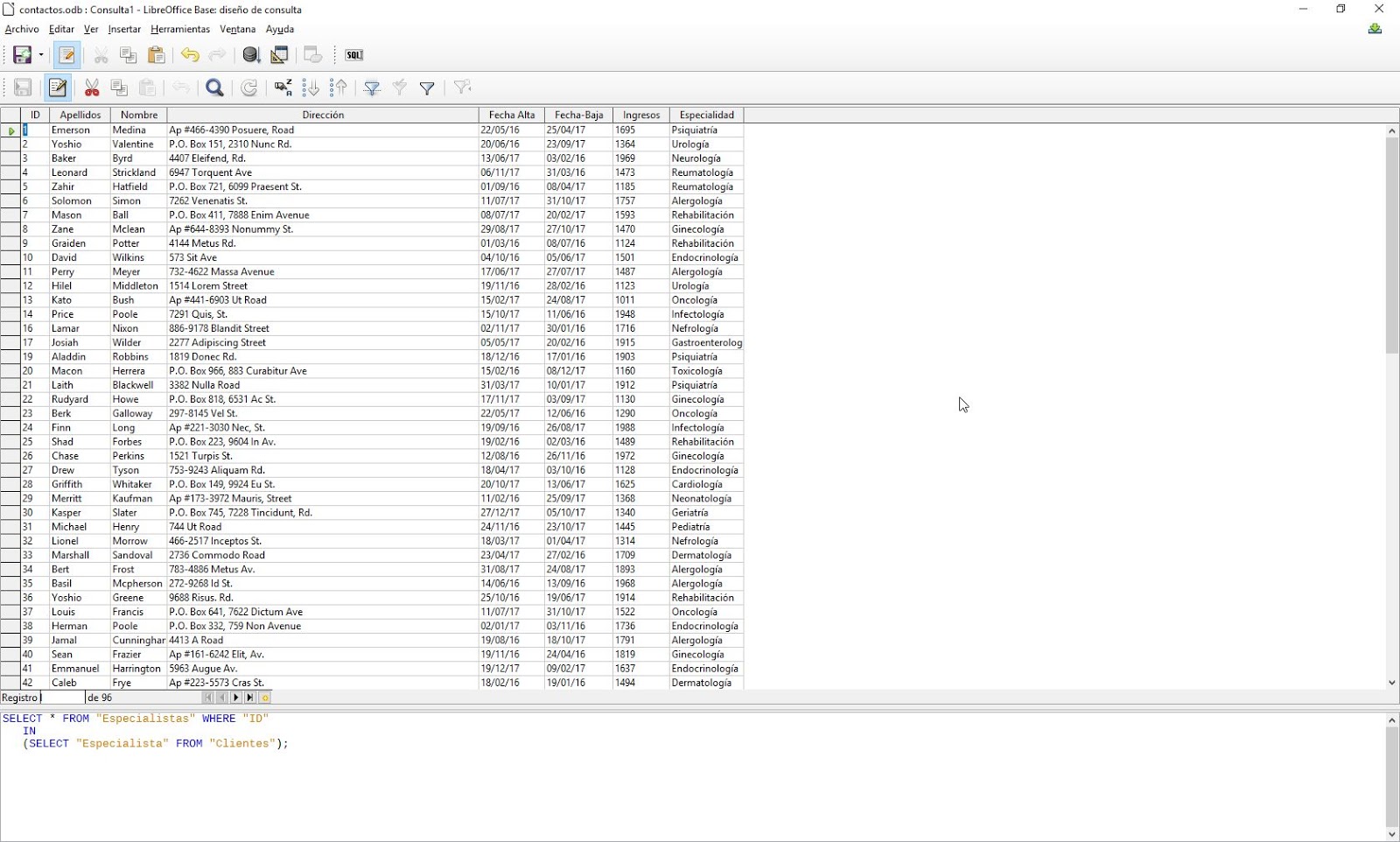This screenshot has width=1400, height=842.
Task: Create a new record
Action: pyautogui.click(x=263, y=698)
